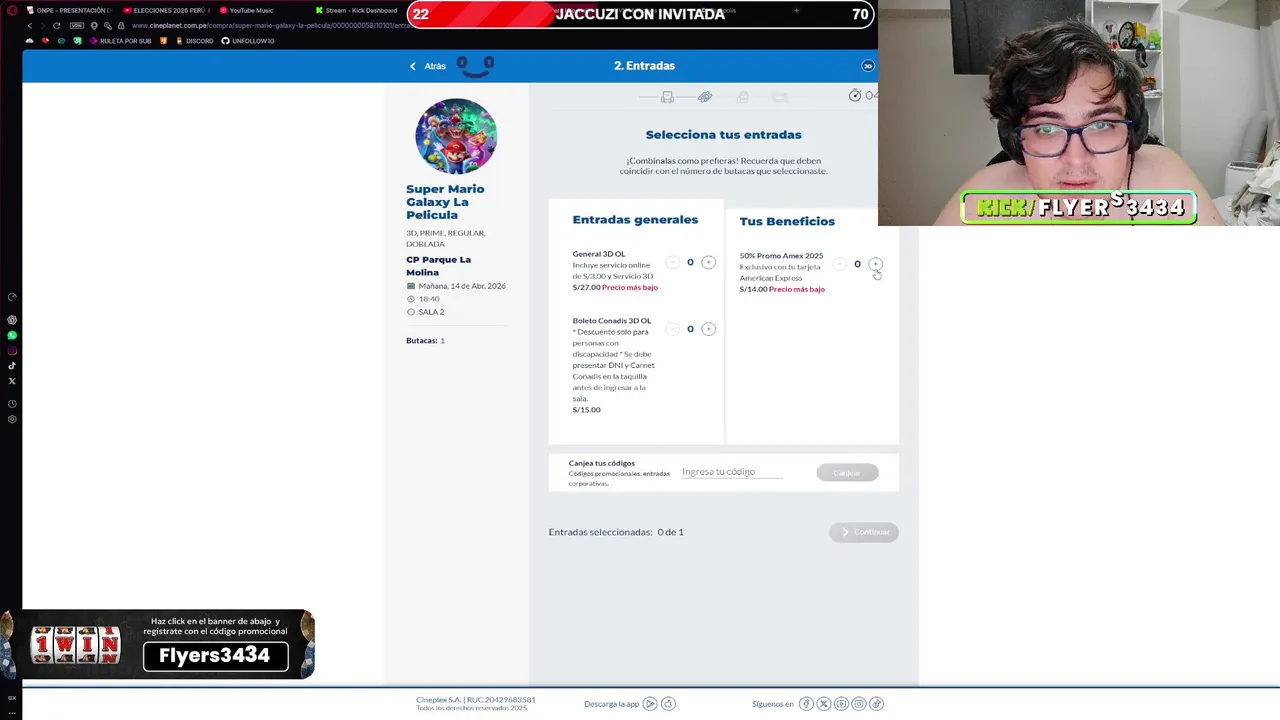Add one Boleto Conadis 3D OL ticket
This screenshot has width=1280, height=720.
pyautogui.click(x=708, y=329)
